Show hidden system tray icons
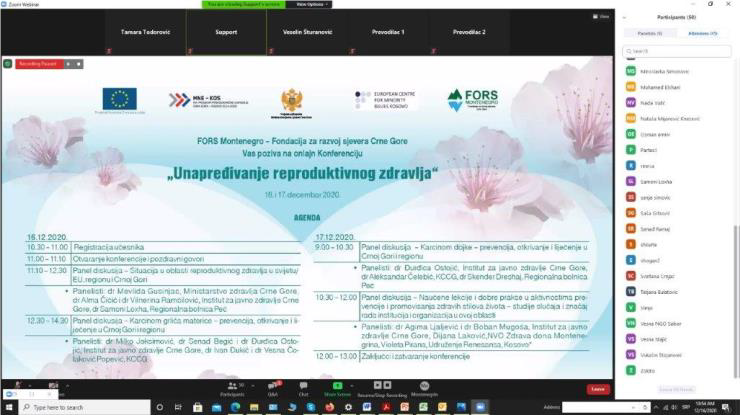 (x=656, y=407)
